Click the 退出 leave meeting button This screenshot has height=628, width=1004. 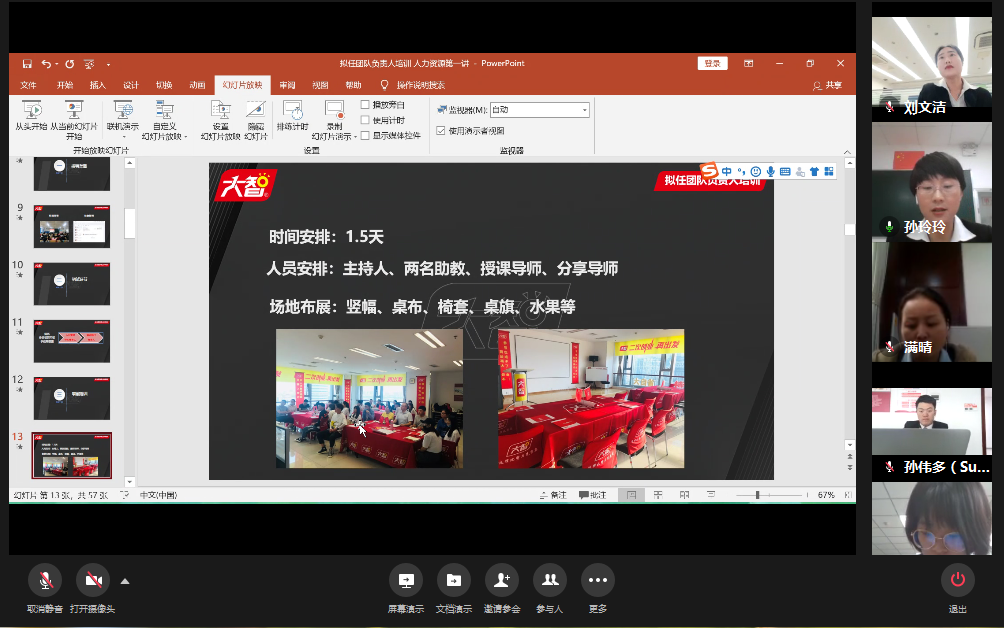(957, 580)
